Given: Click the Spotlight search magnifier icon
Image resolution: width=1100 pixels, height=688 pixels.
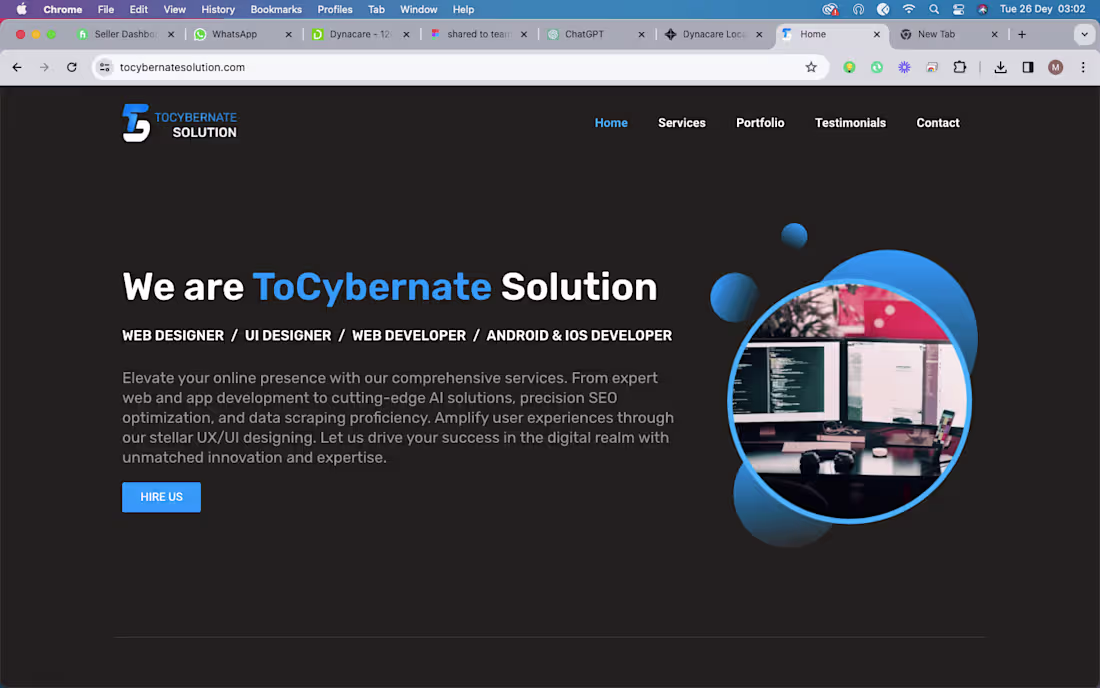Looking at the screenshot, I should coord(933,9).
